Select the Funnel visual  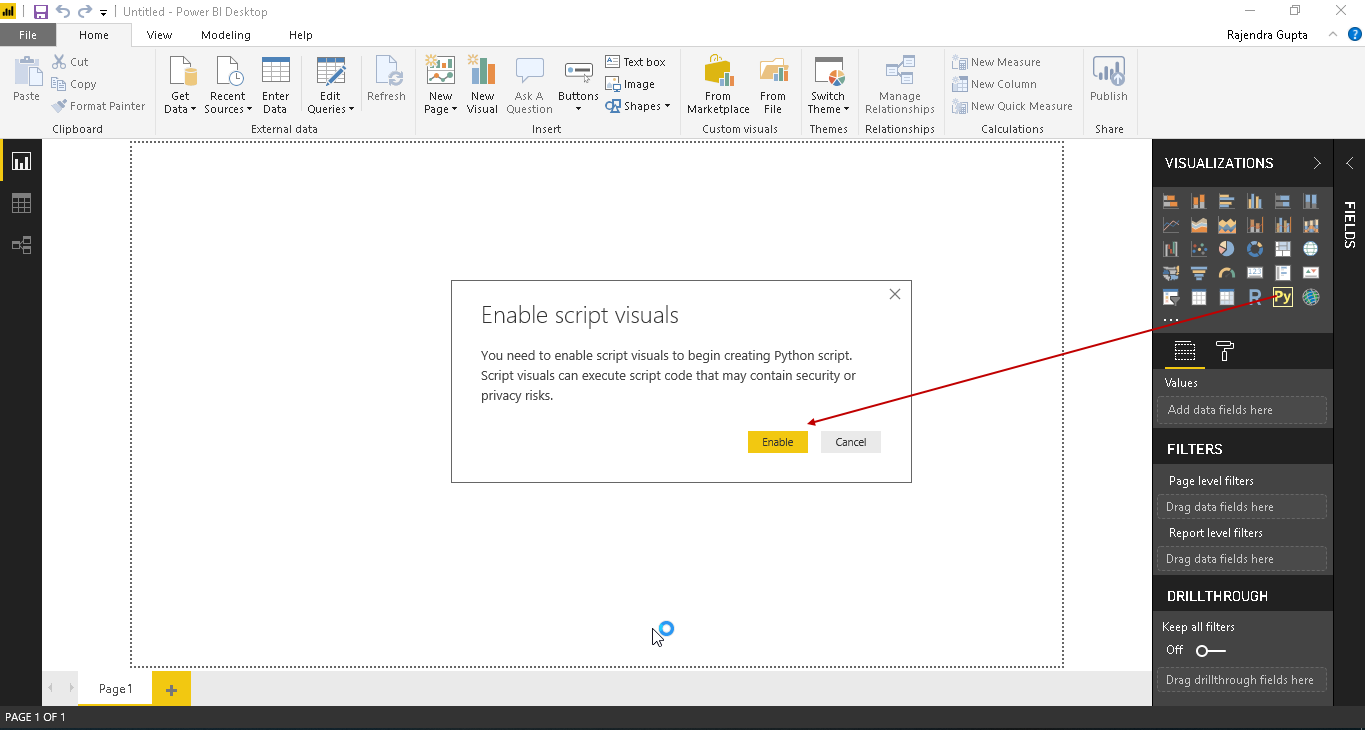1199,273
